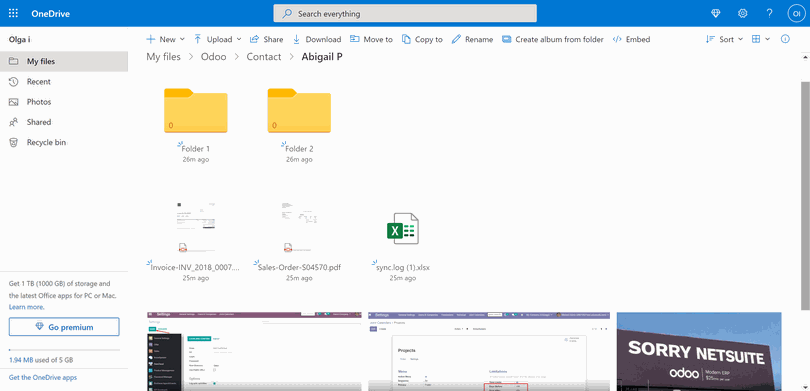Screen dimensions: 810x391
Task: Open Folder 2 icon
Action: [299, 111]
